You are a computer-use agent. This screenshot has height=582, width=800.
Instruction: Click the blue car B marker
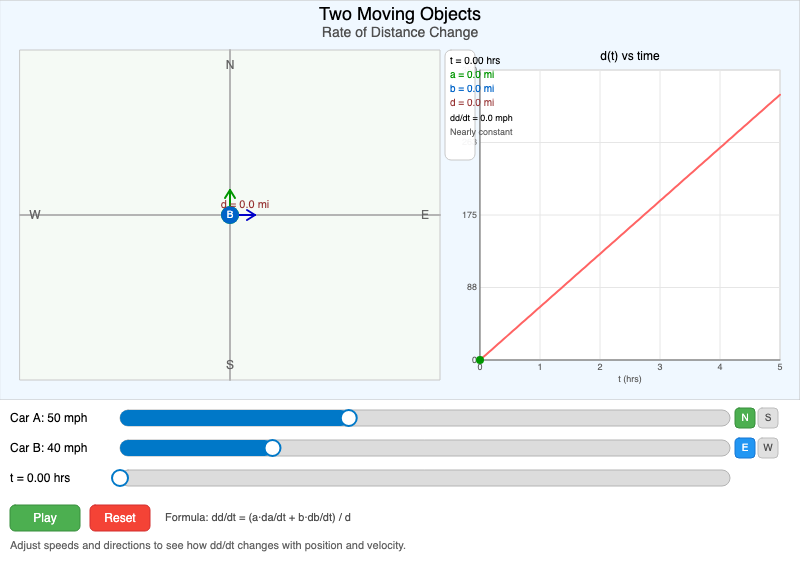(x=229, y=215)
